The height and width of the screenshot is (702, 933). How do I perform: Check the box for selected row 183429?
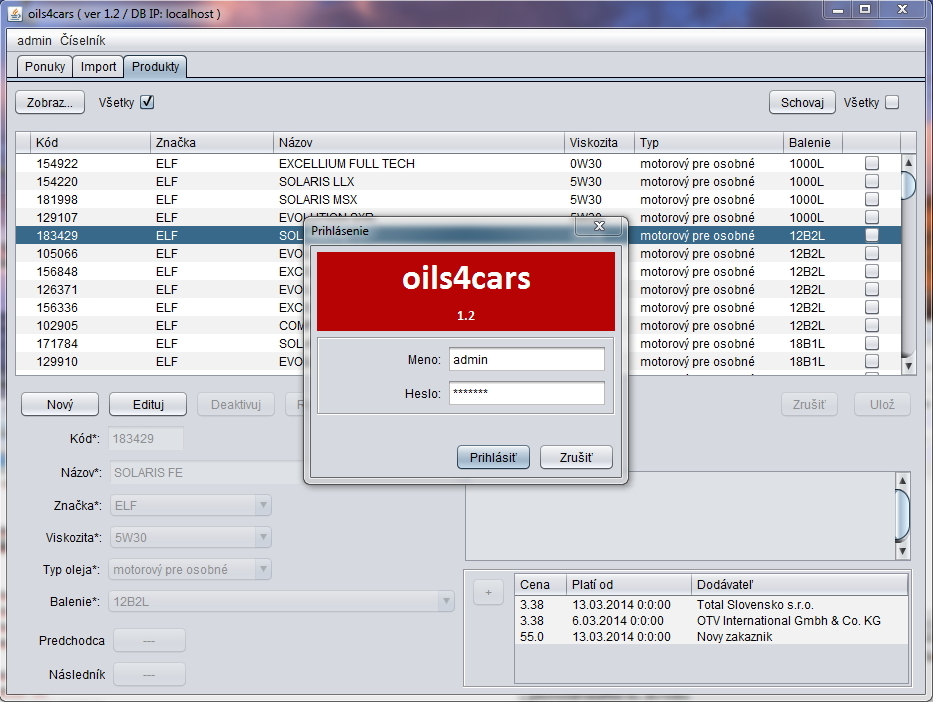coord(872,235)
